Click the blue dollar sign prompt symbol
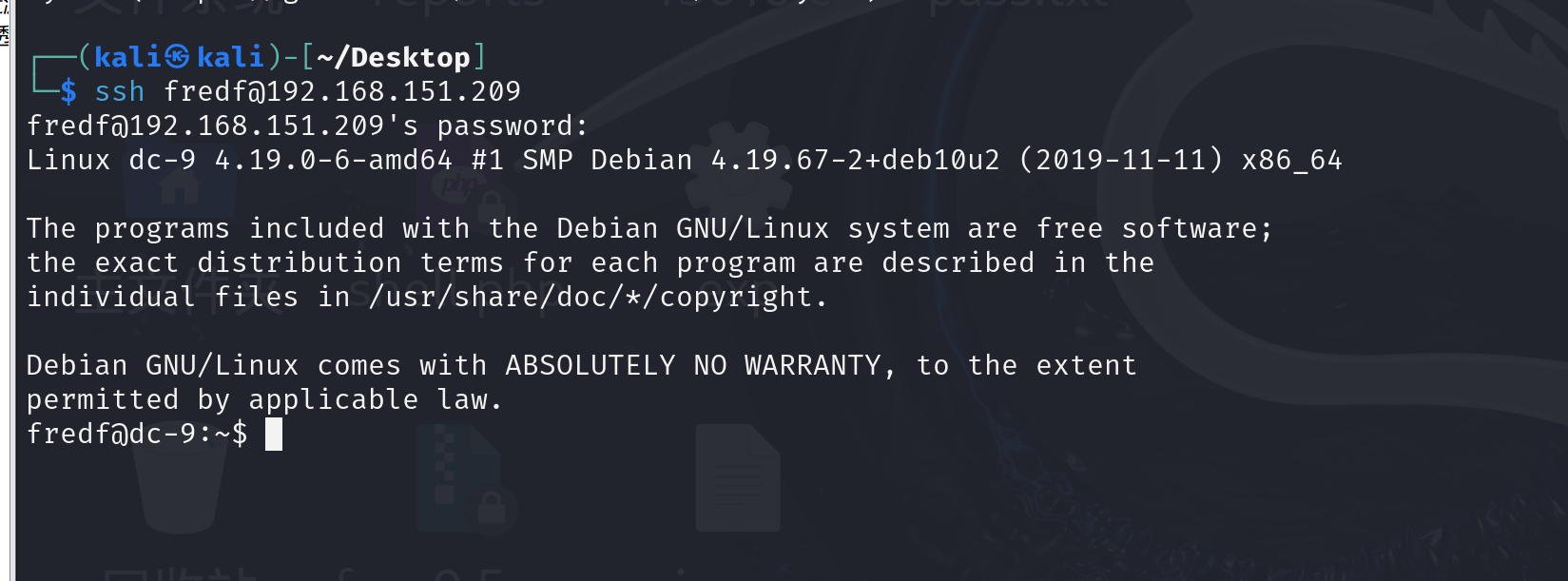The height and width of the screenshot is (581, 1568). pyautogui.click(x=68, y=91)
